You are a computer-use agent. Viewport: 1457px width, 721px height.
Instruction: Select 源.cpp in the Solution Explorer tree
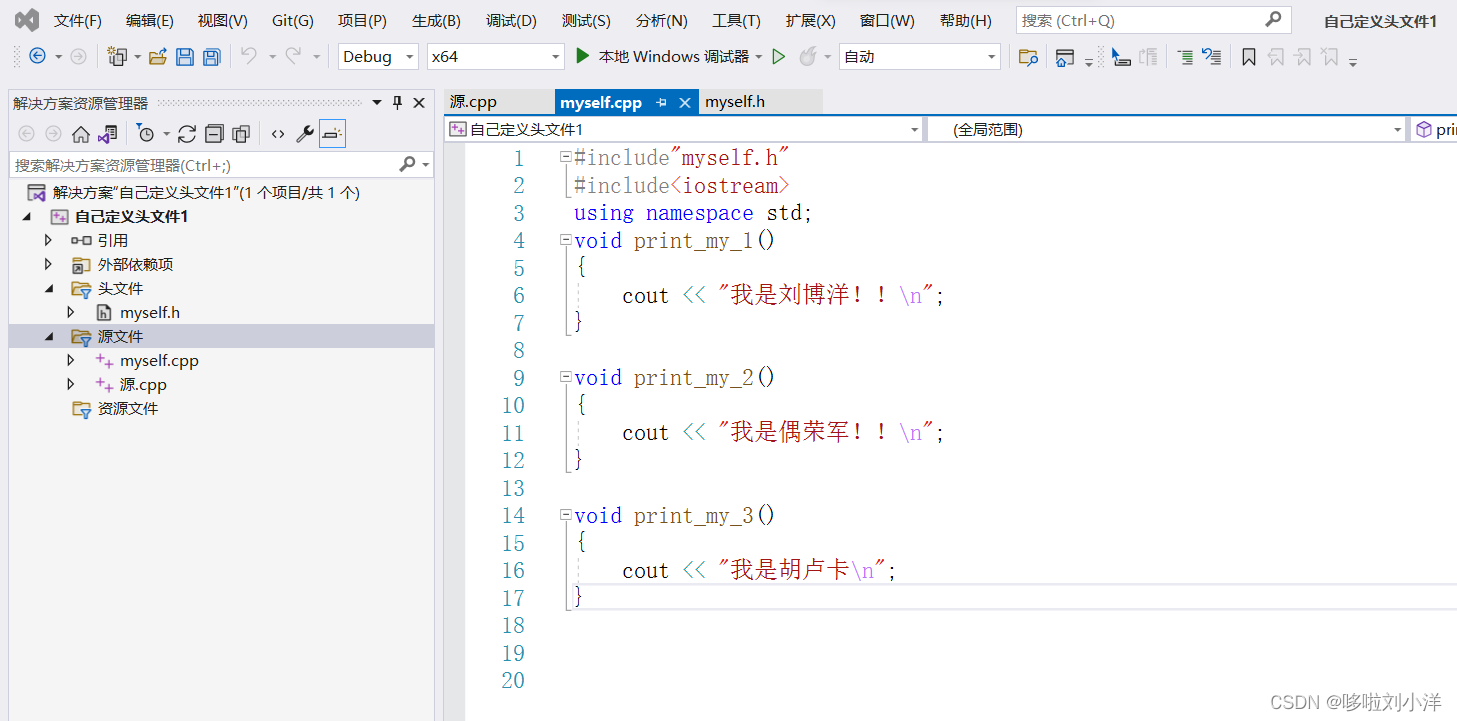(143, 385)
